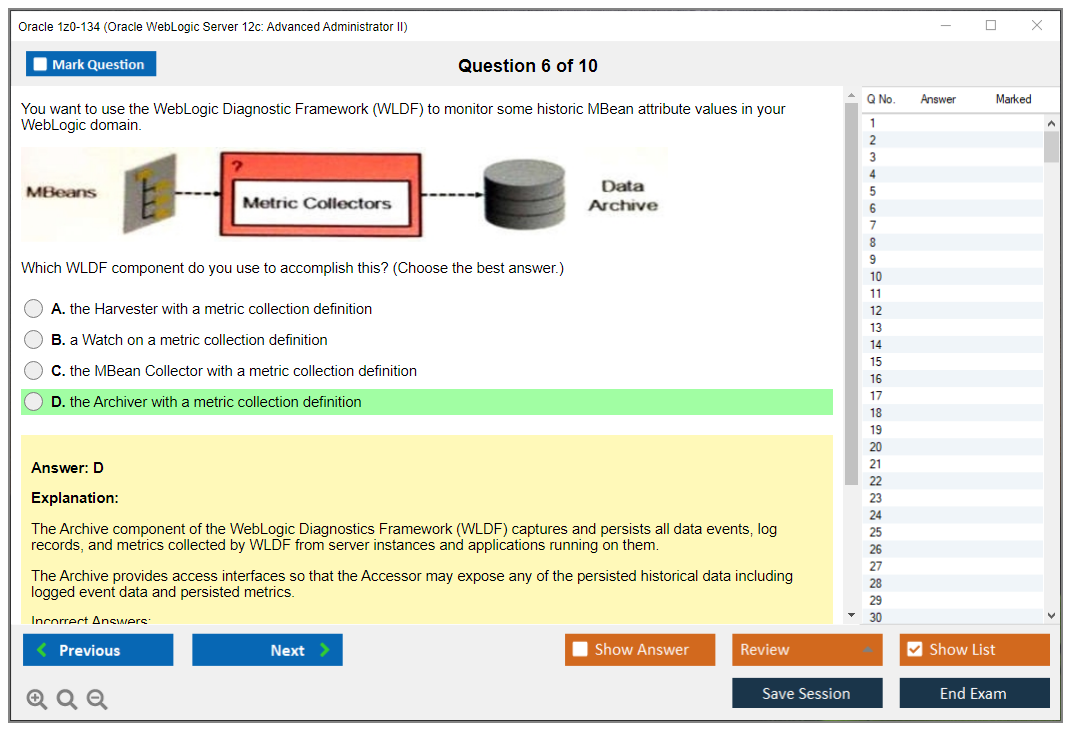Click the zoom in magnifier icon
The height and width of the screenshot is (735, 1075).
click(x=37, y=700)
